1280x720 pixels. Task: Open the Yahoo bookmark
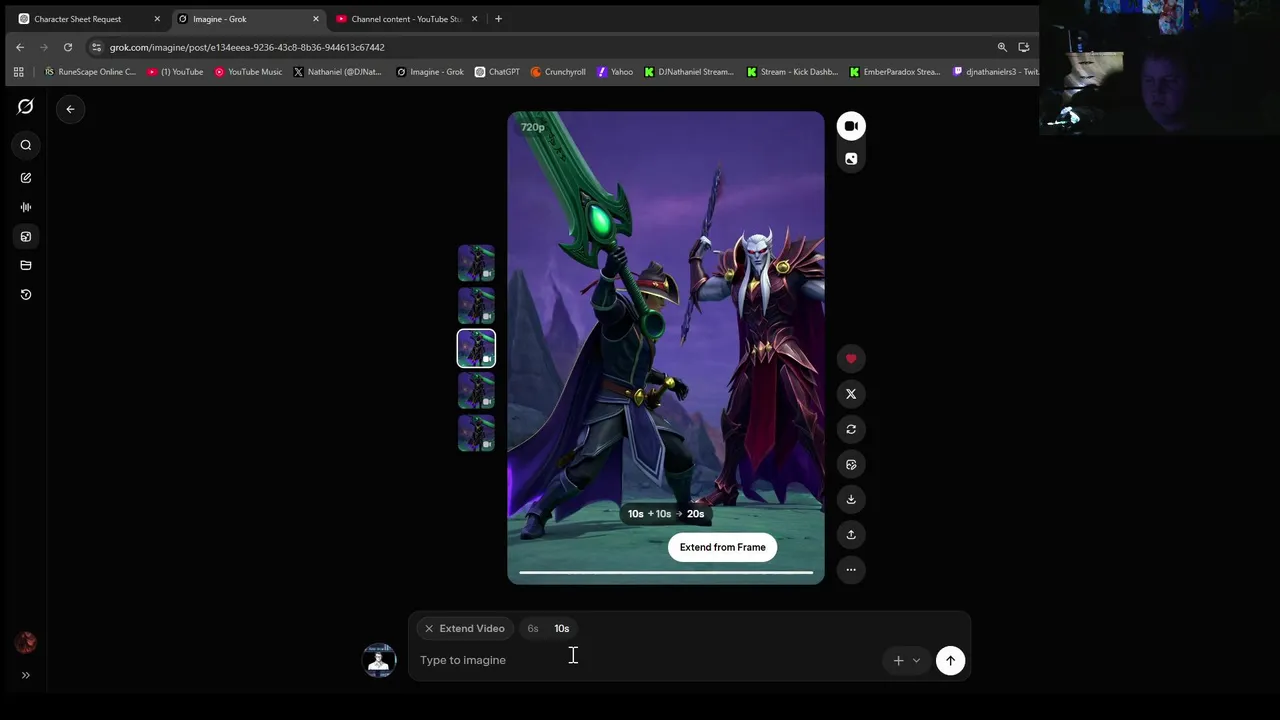point(615,72)
